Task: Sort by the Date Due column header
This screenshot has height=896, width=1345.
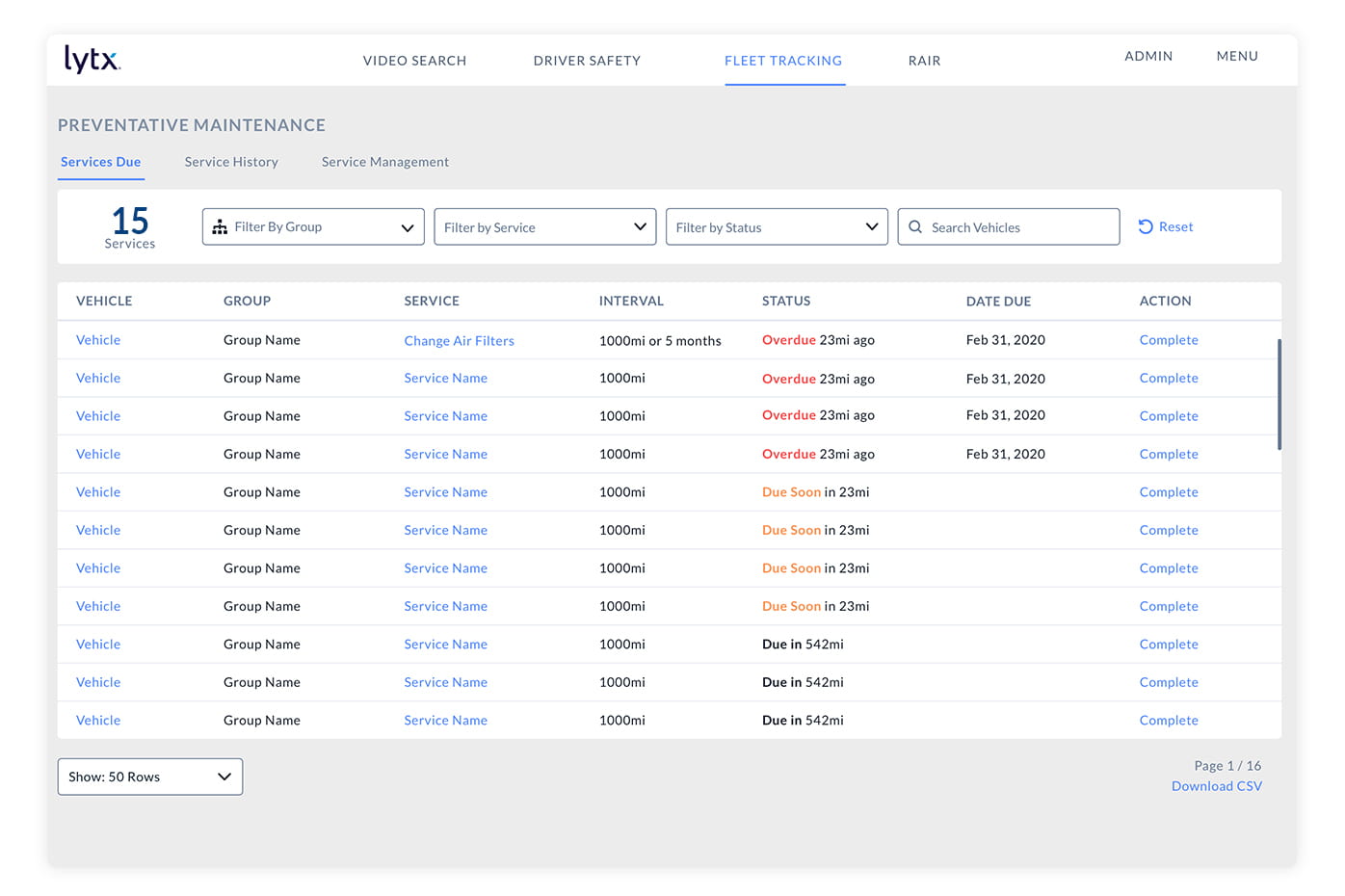Action: 998,302
